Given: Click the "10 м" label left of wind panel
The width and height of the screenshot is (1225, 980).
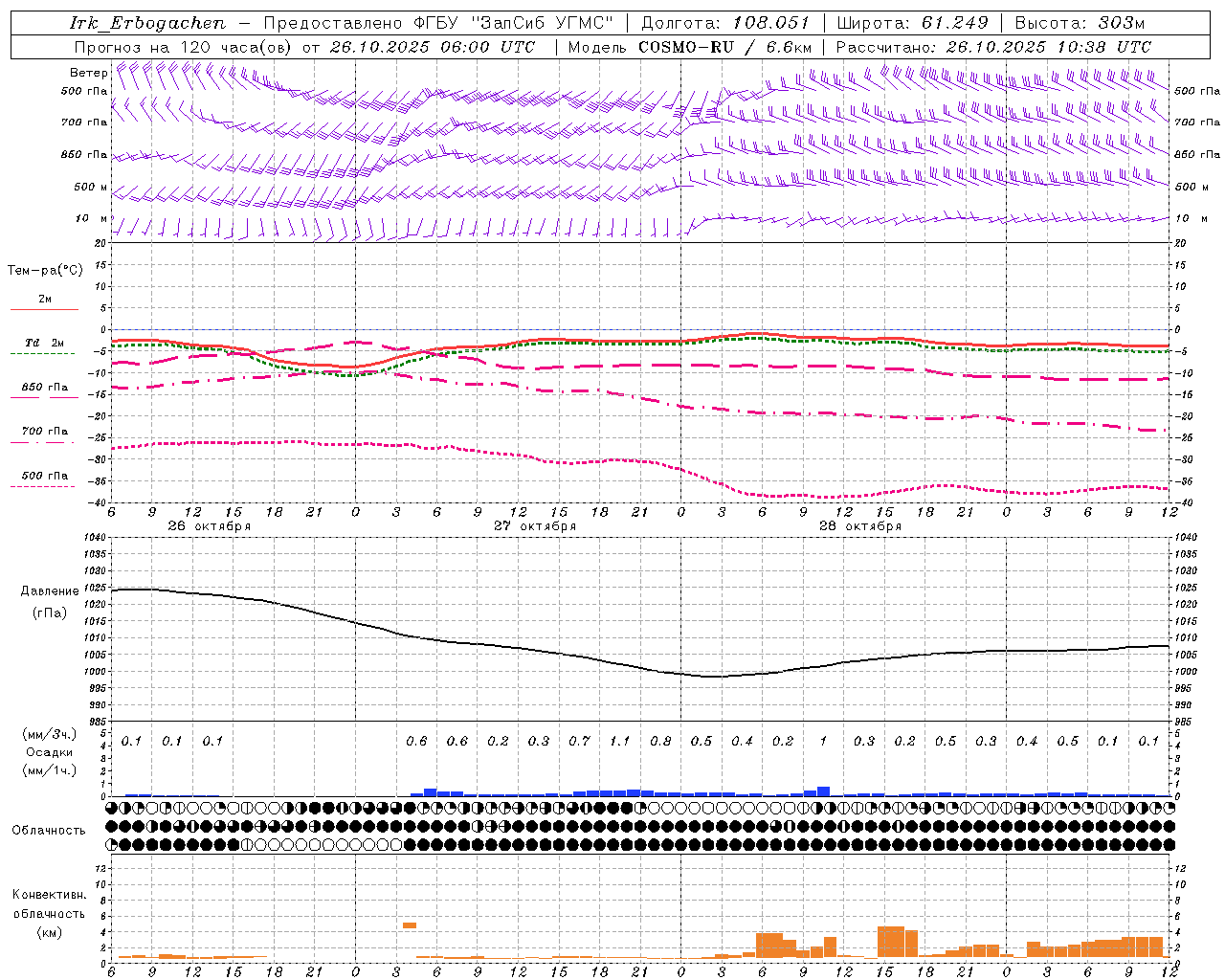Looking at the screenshot, I should [x=92, y=219].
